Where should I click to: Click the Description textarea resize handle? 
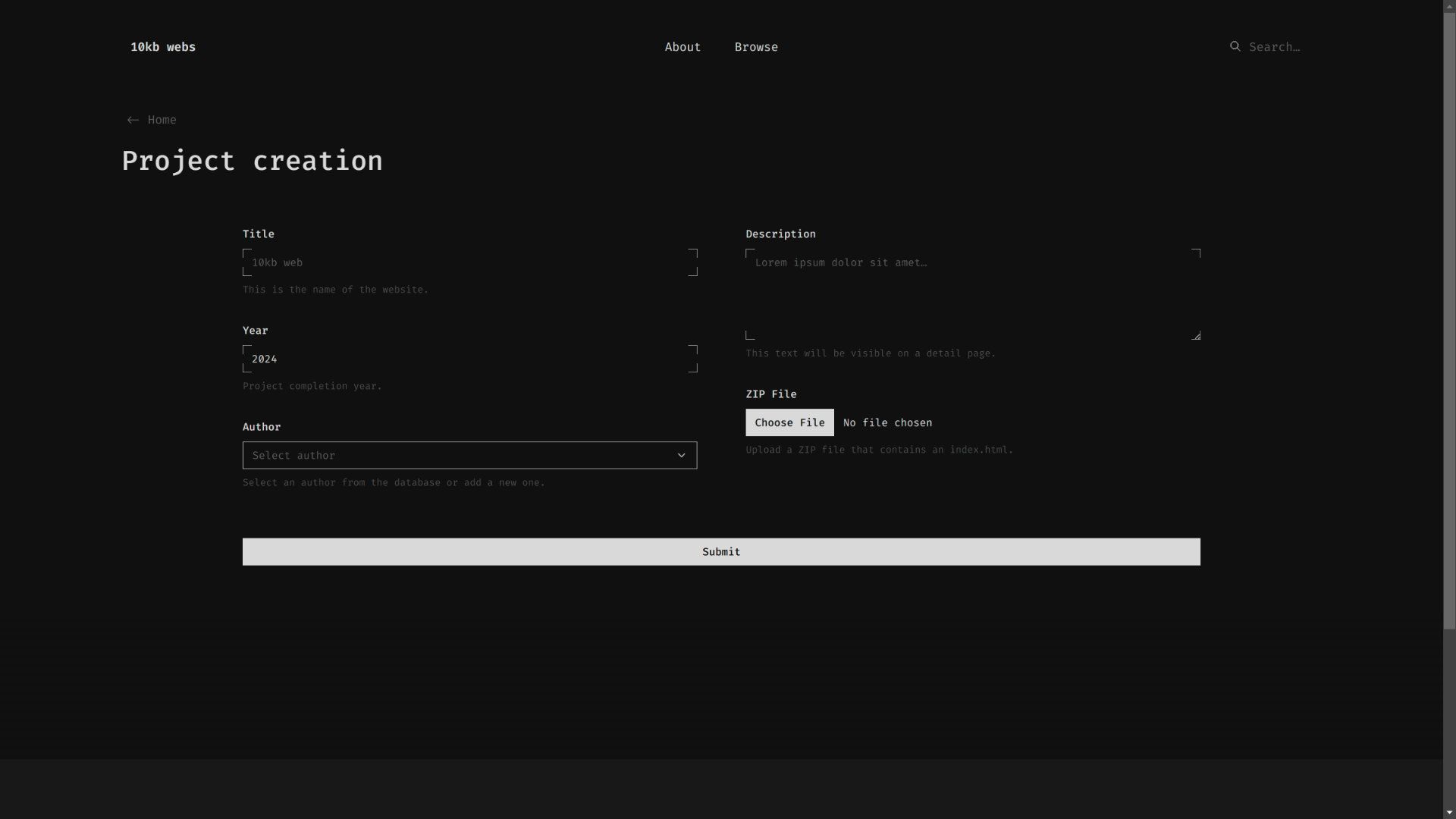point(1196,335)
